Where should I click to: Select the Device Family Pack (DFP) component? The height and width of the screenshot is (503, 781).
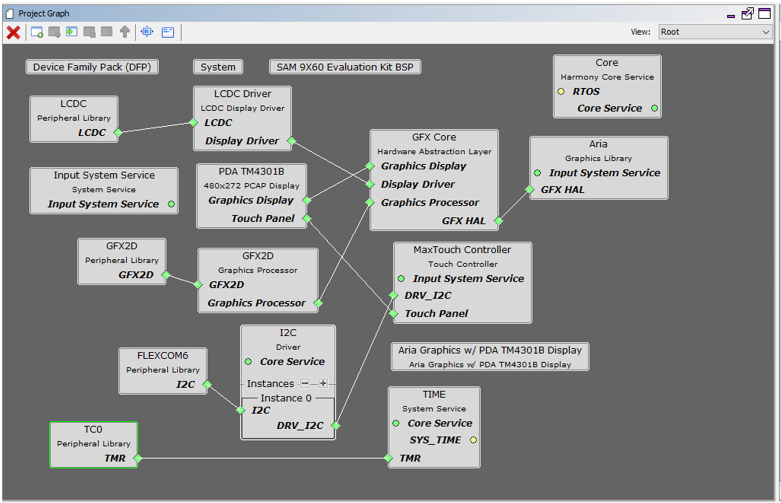92,67
